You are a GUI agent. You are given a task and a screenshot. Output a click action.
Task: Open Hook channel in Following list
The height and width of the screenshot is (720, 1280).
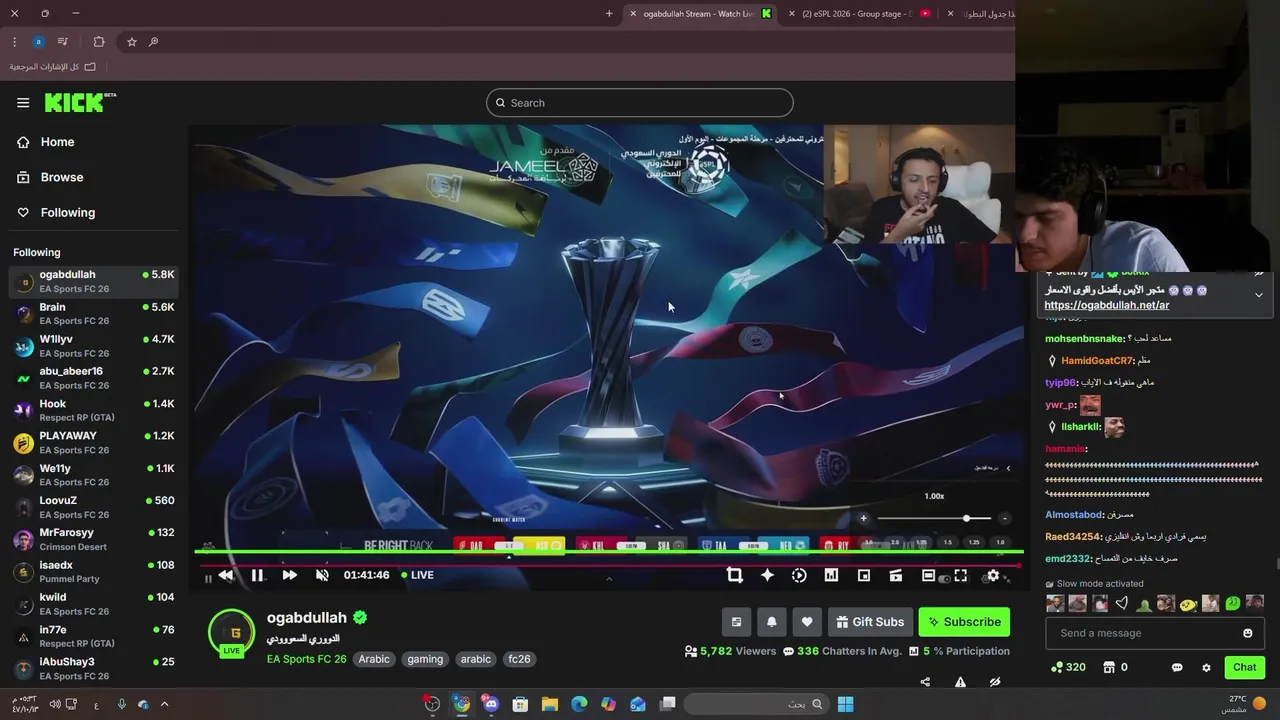(x=94, y=410)
